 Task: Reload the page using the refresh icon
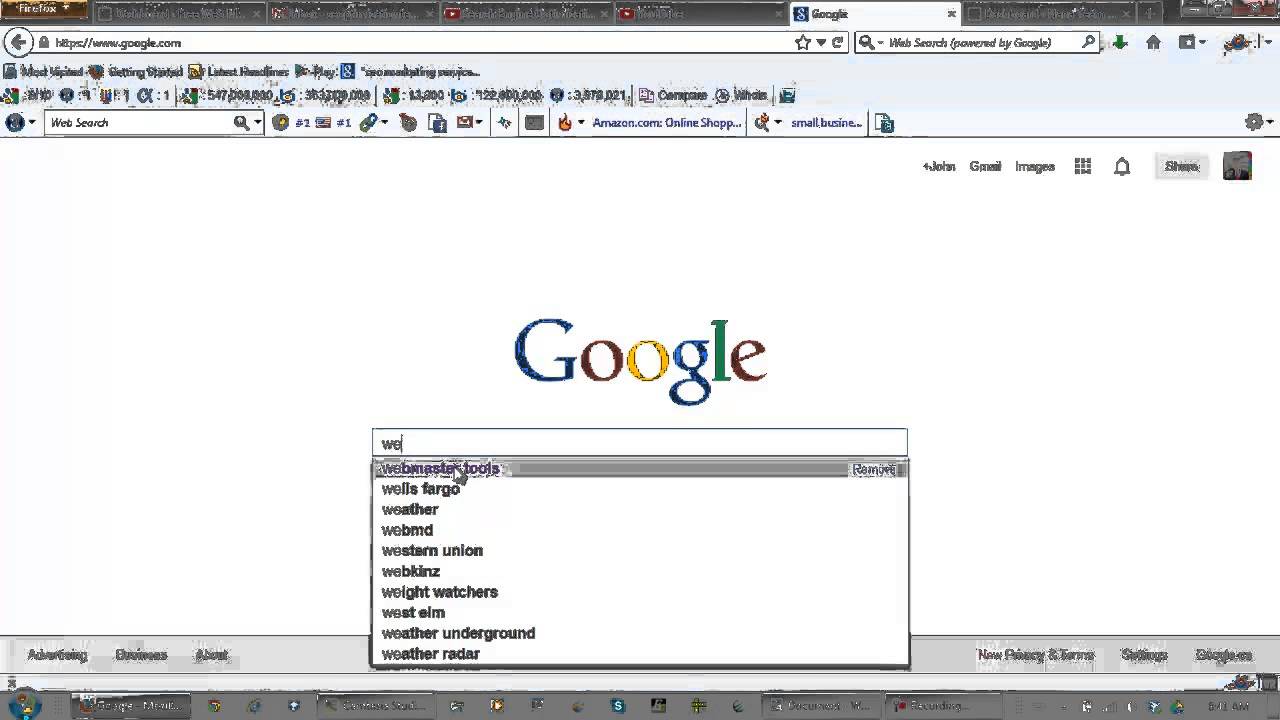coord(837,43)
